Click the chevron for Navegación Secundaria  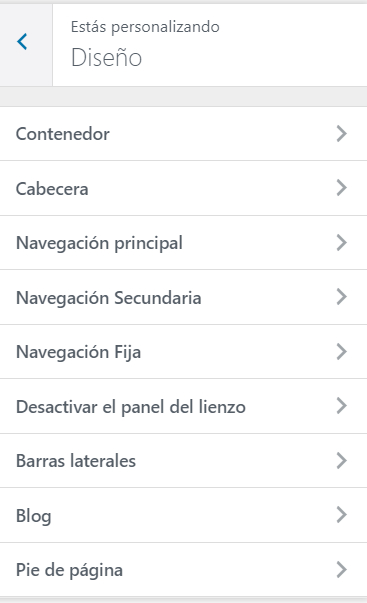pyautogui.click(x=342, y=297)
